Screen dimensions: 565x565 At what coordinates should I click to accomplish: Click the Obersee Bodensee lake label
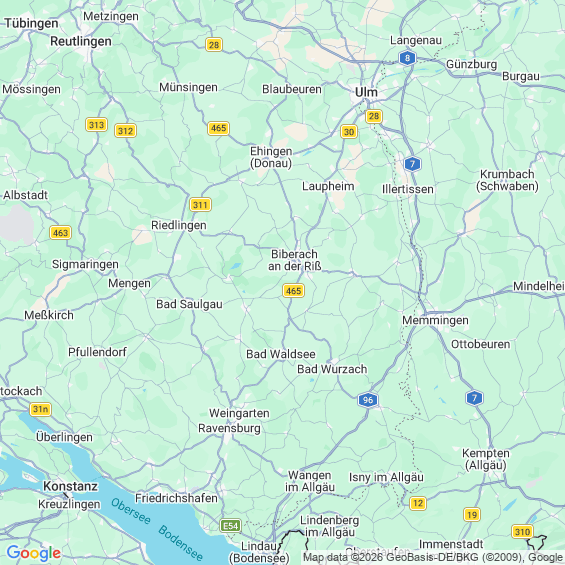click(x=157, y=529)
